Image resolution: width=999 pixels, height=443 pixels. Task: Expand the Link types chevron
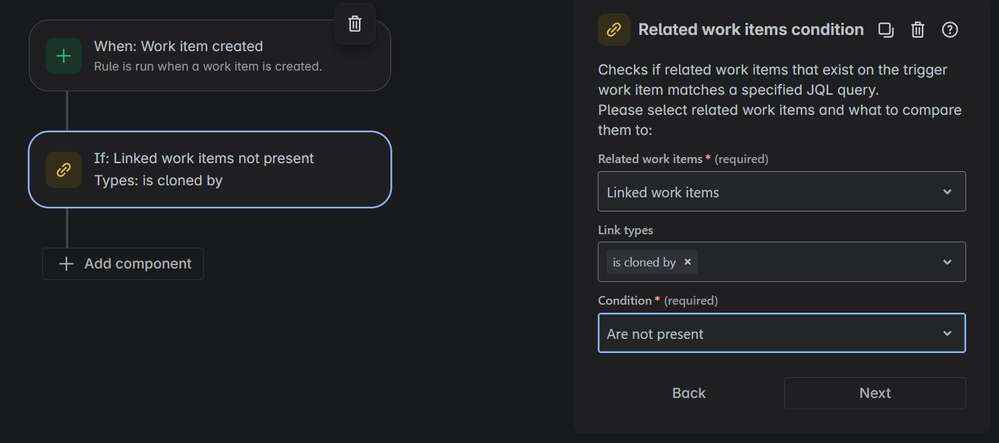point(947,262)
